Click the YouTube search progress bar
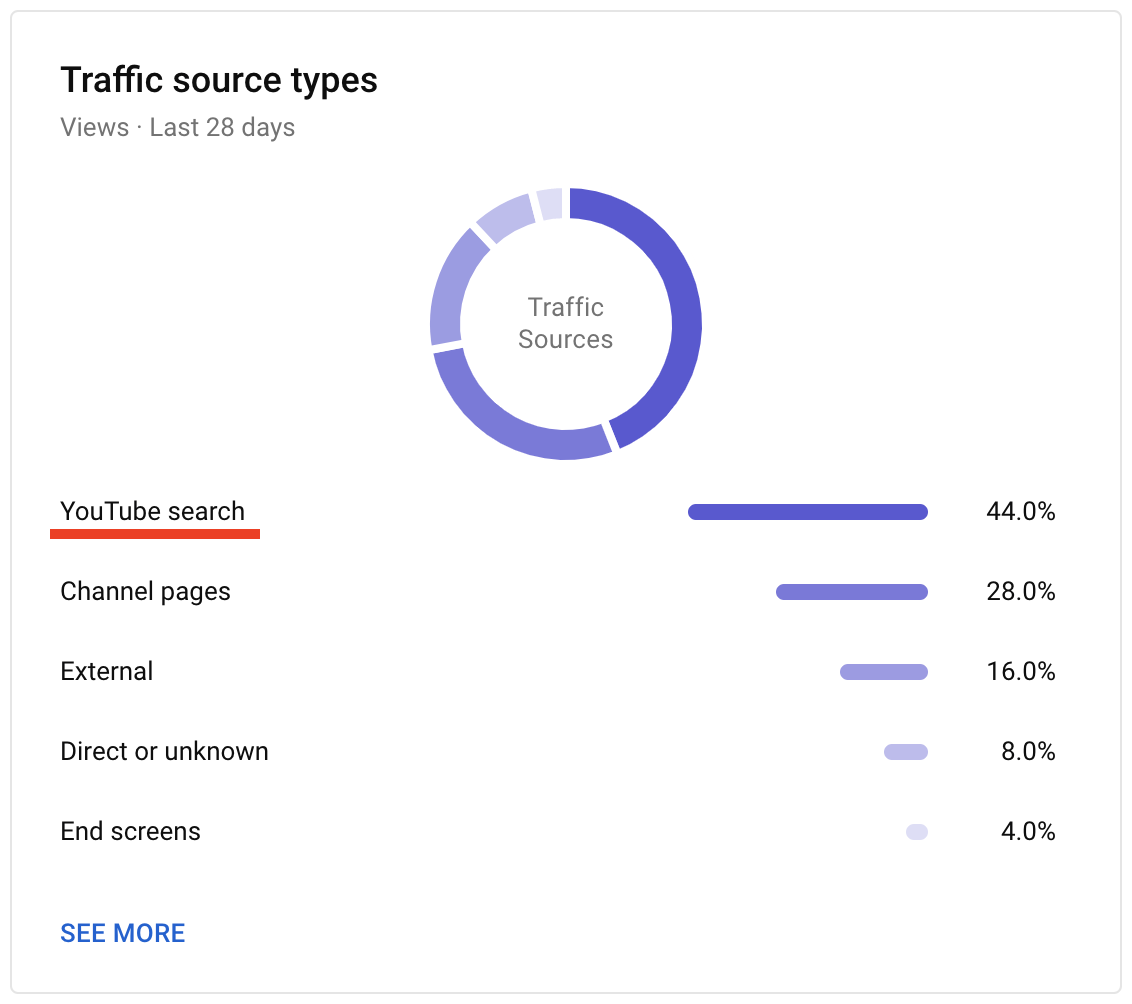This screenshot has height=1004, width=1132. click(808, 512)
